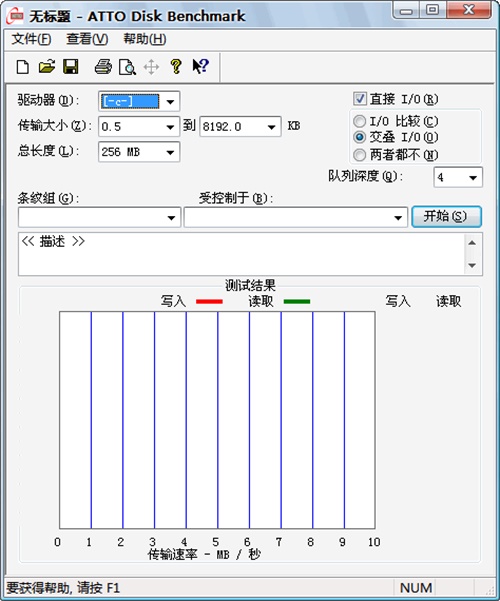The height and width of the screenshot is (601, 500).
Task: Open the 文件(F) menu
Action: (x=31, y=39)
